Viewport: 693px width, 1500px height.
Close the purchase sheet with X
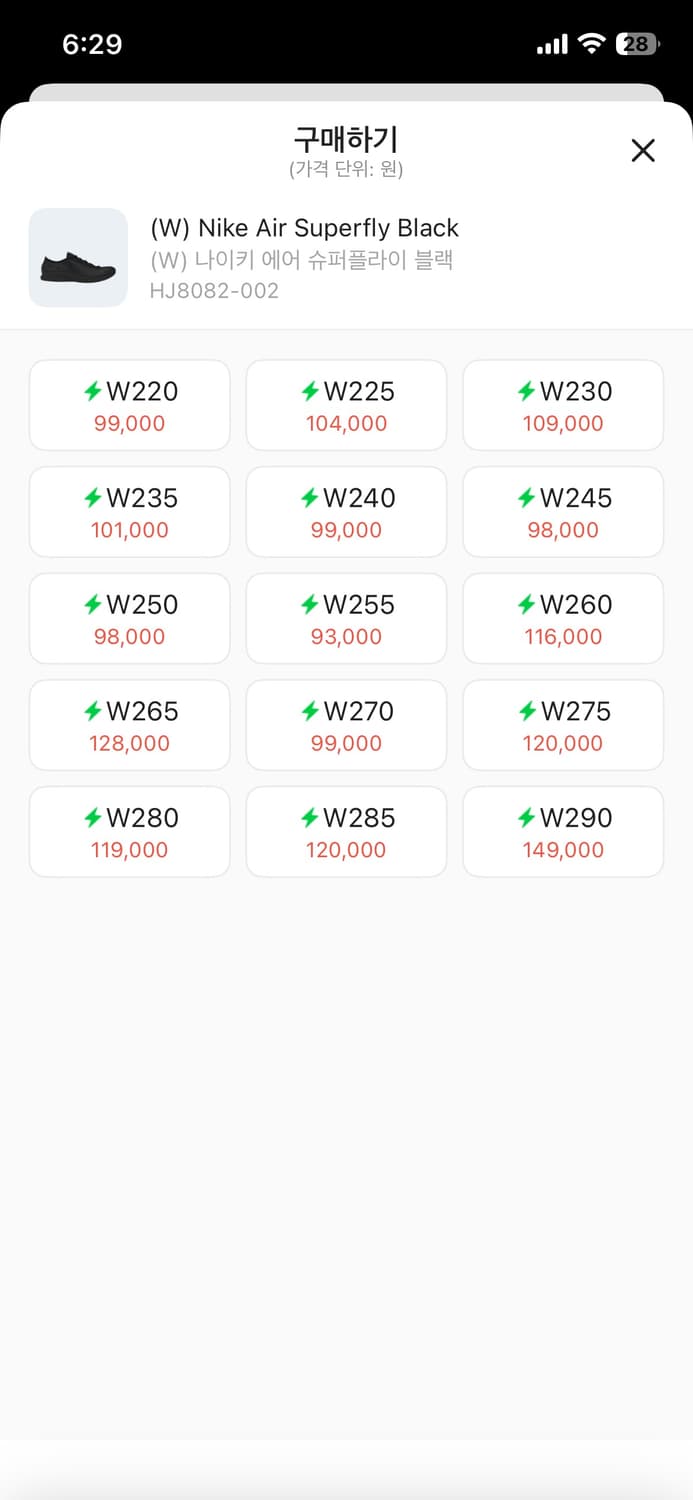click(643, 151)
